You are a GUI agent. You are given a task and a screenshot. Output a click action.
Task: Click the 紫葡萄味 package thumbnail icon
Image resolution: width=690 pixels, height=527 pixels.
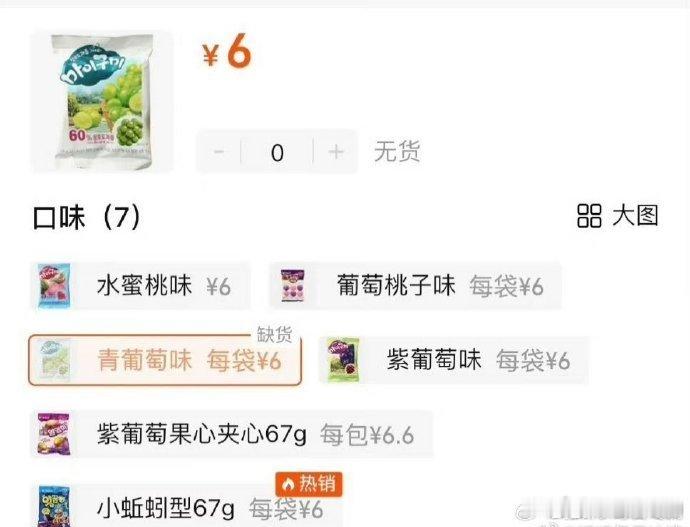click(x=344, y=360)
